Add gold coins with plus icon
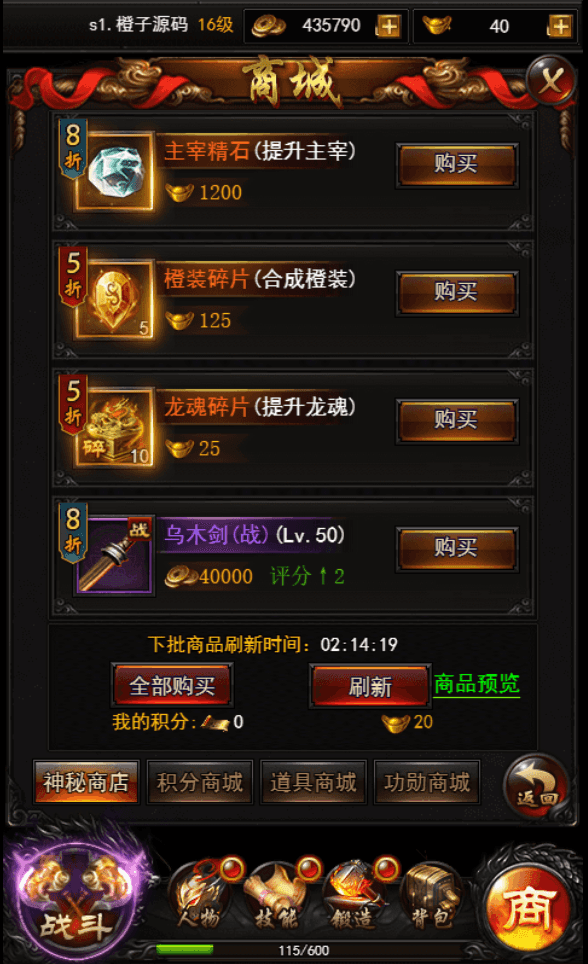 [389, 26]
